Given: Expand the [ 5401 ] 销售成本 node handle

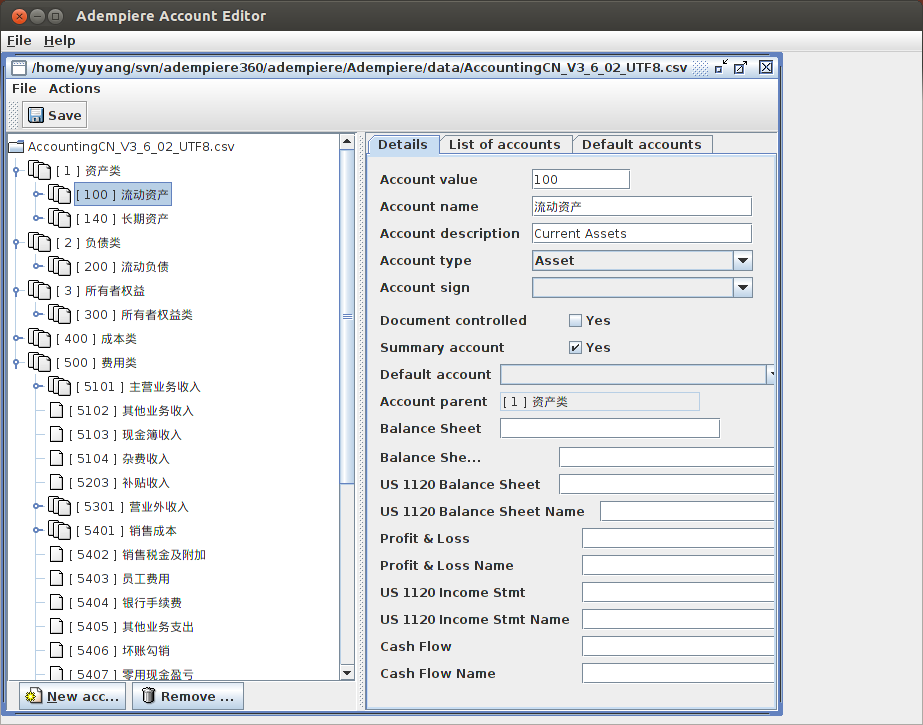Looking at the screenshot, I should click(x=36, y=530).
